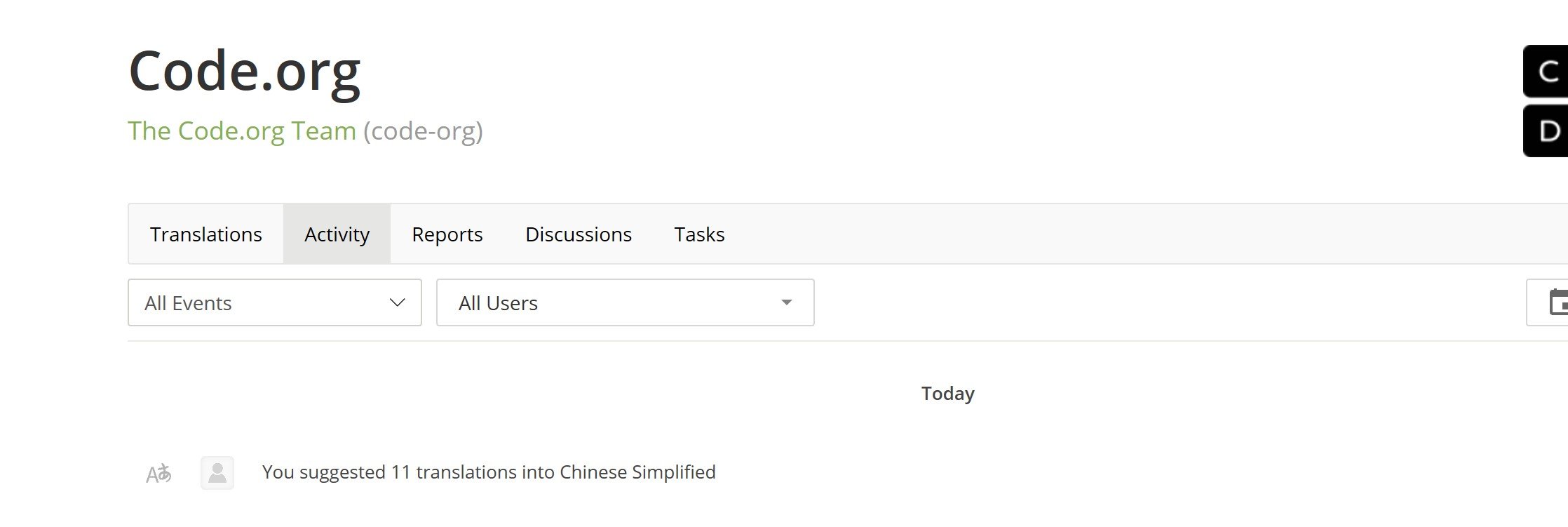
Task: Click the Today date heading
Action: point(947,394)
